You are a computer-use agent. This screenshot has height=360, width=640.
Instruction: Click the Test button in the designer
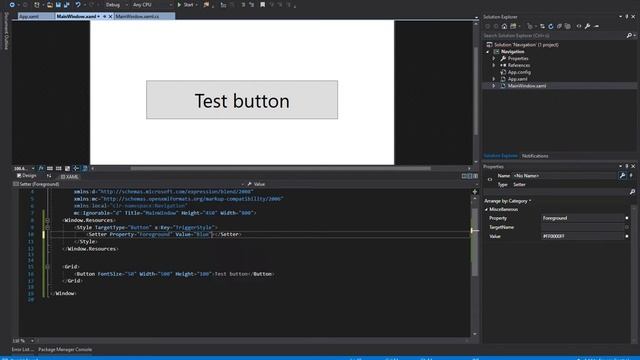pyautogui.click(x=242, y=100)
